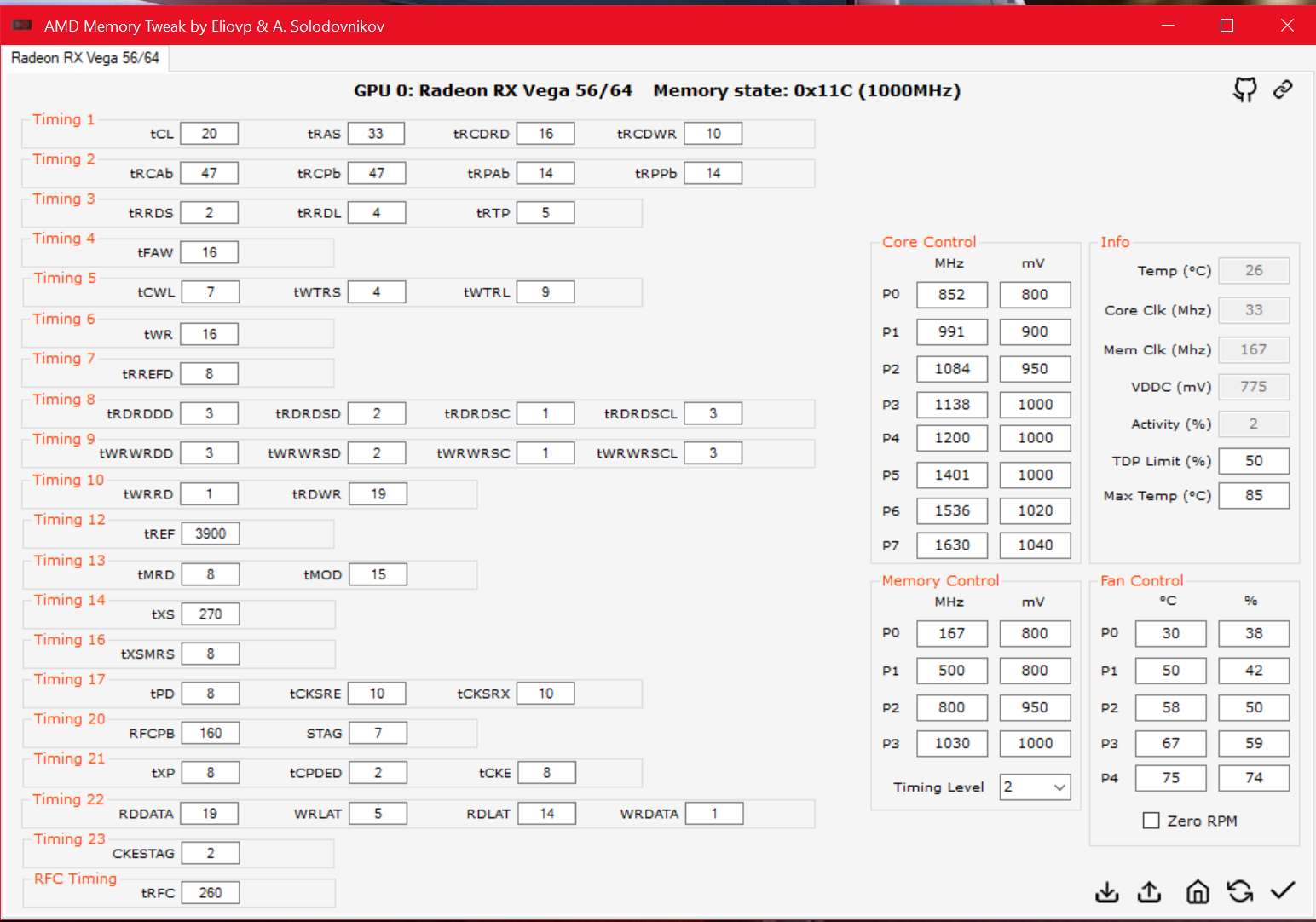The height and width of the screenshot is (922, 1316).
Task: Click the tMOD input field
Action: click(x=378, y=574)
